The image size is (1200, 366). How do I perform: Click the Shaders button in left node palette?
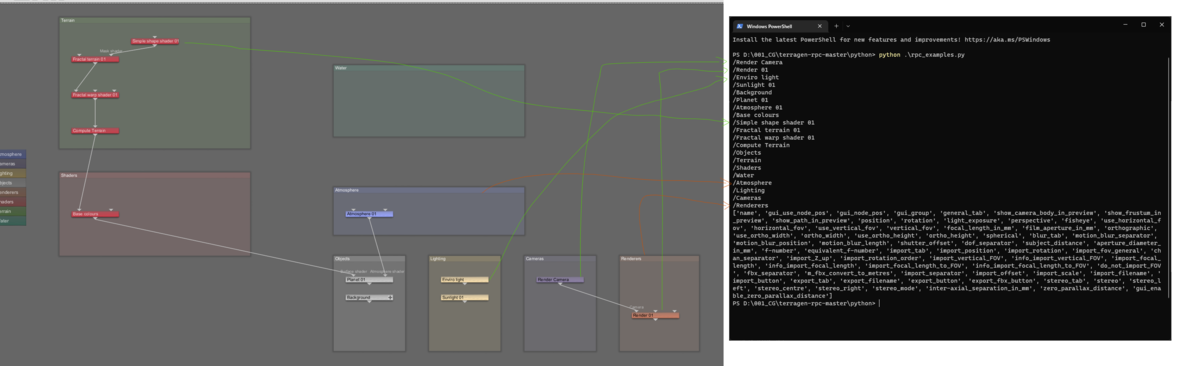click(x=13, y=202)
